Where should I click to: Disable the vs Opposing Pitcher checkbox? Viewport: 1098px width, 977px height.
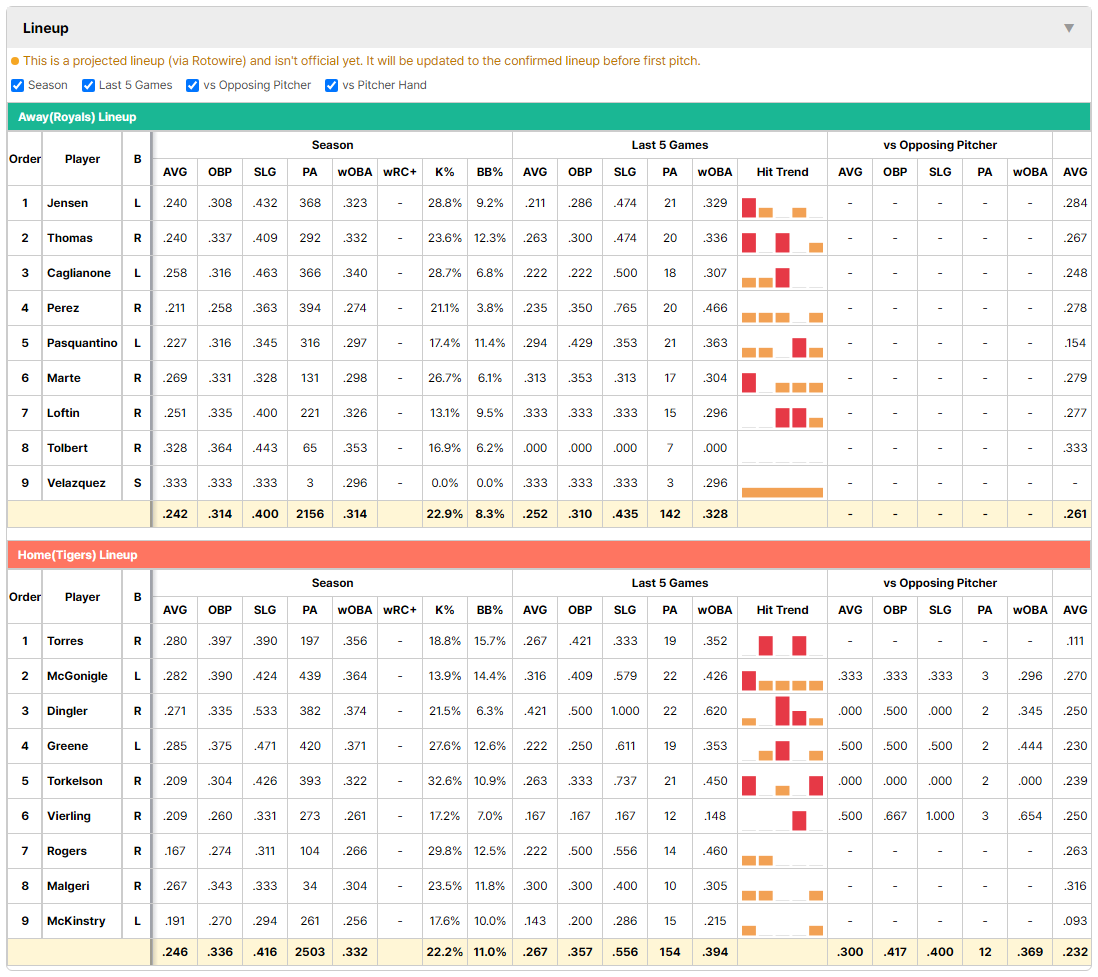pos(192,85)
